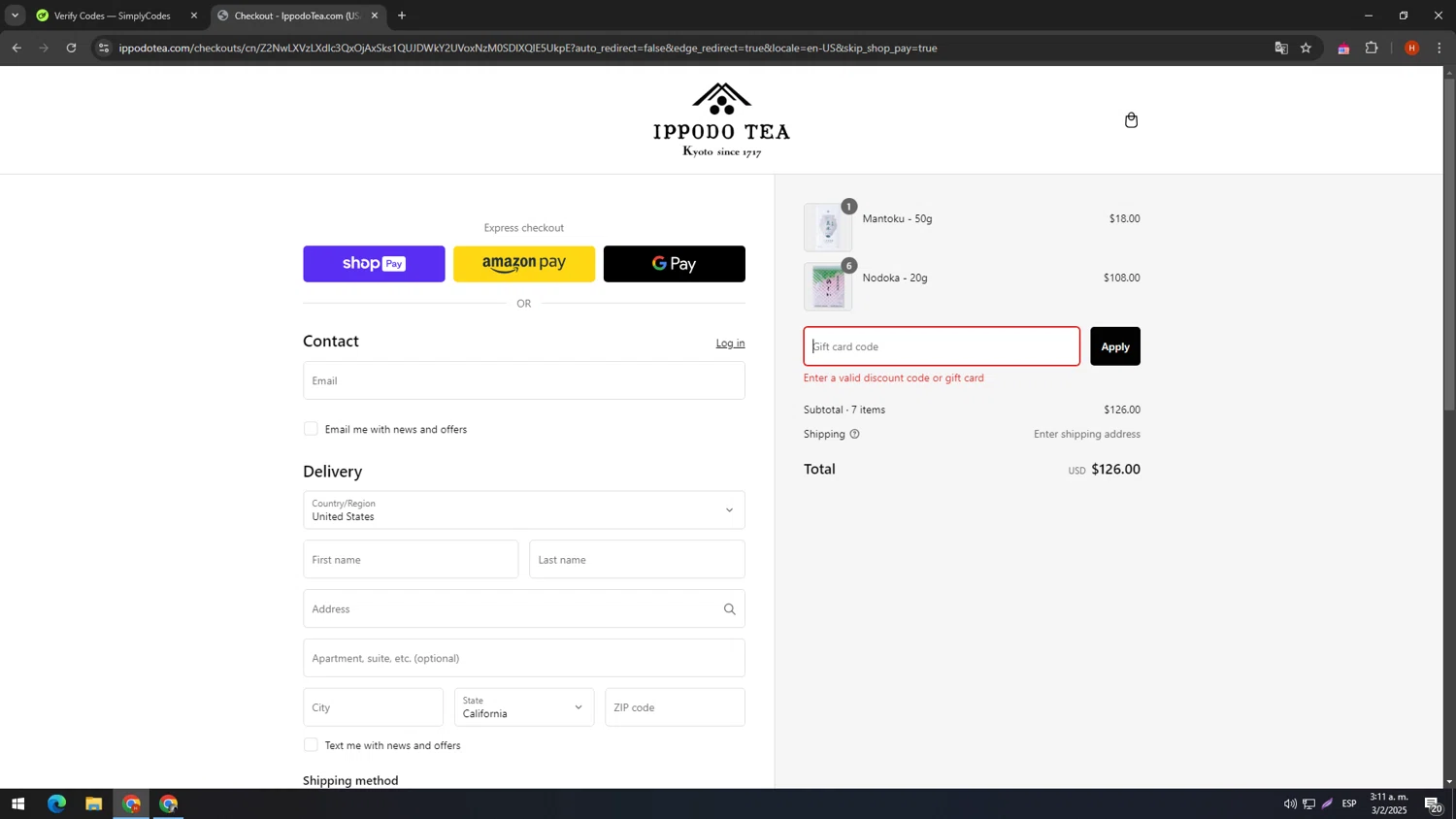Click the ESP language indicator in tray
This screenshot has height=819, width=1456.
click(1349, 803)
